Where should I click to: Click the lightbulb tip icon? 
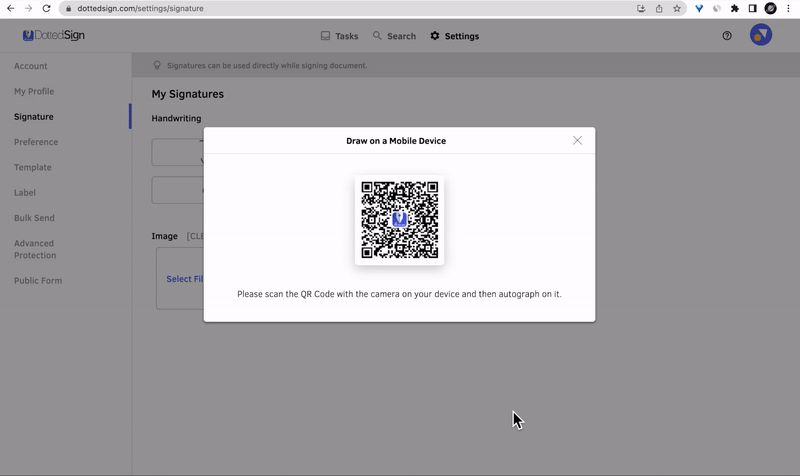pyautogui.click(x=157, y=65)
